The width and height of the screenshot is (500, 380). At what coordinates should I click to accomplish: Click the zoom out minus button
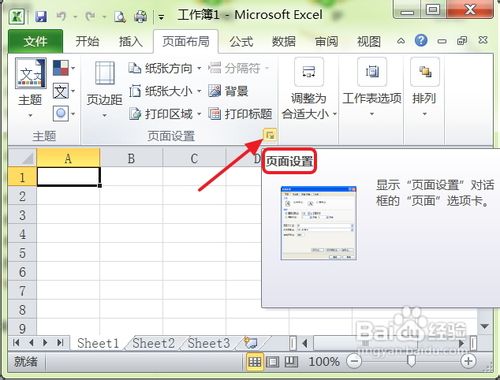(x=354, y=361)
